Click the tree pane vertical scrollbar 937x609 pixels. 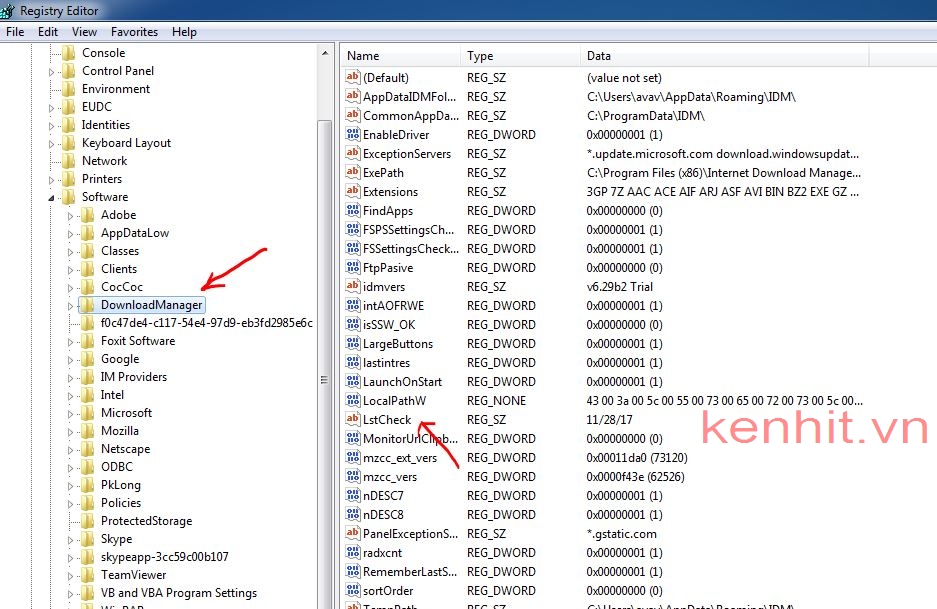coord(324,380)
